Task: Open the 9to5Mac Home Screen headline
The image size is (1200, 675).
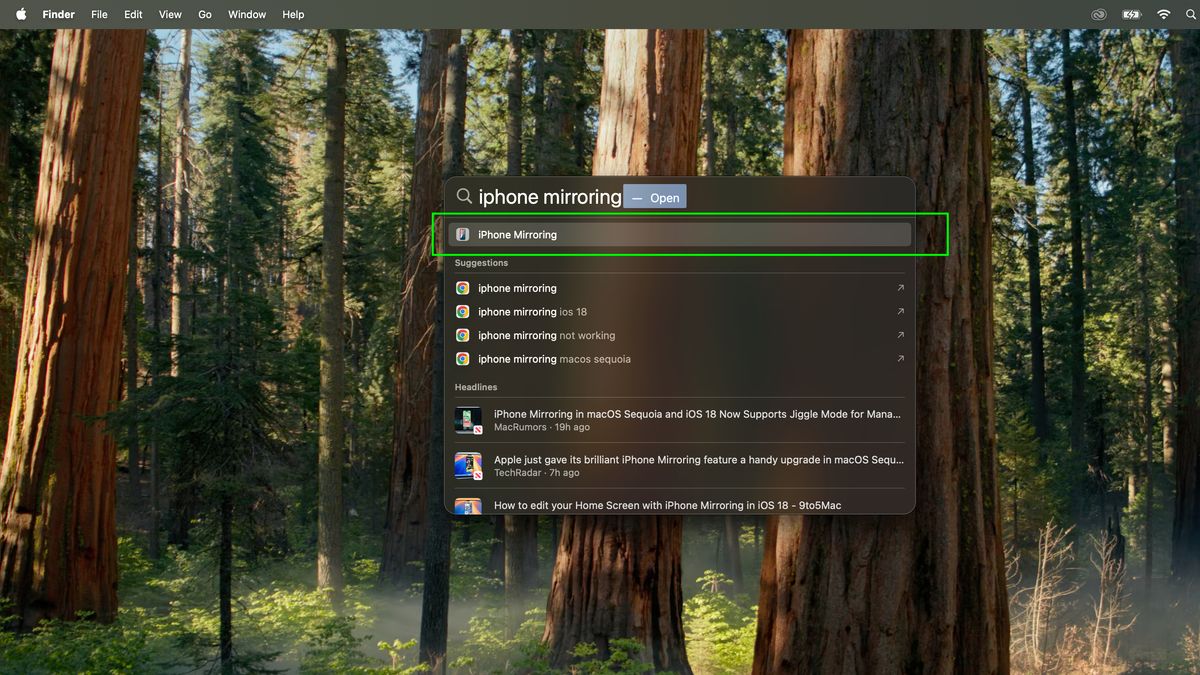Action: coord(680,505)
